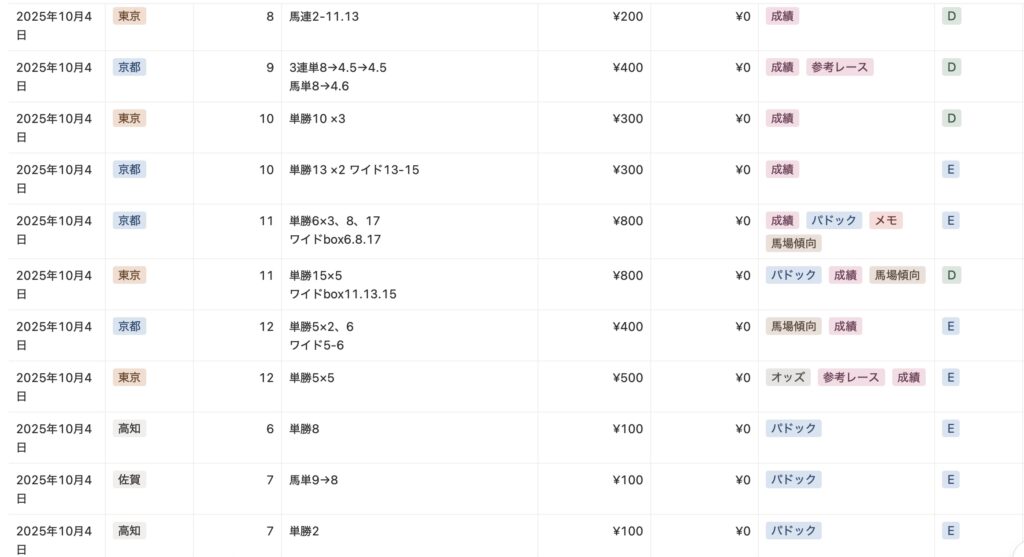Open the 馬連2-11.13 bet cell
This screenshot has height=557, width=1024.
pos(323,17)
